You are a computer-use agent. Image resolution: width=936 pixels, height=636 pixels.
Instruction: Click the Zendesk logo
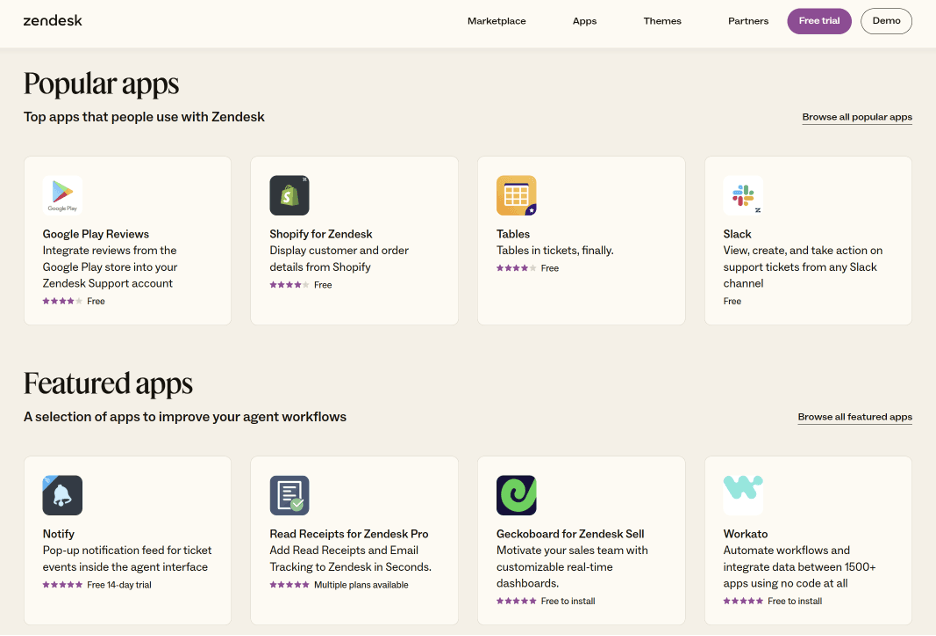[52, 20]
